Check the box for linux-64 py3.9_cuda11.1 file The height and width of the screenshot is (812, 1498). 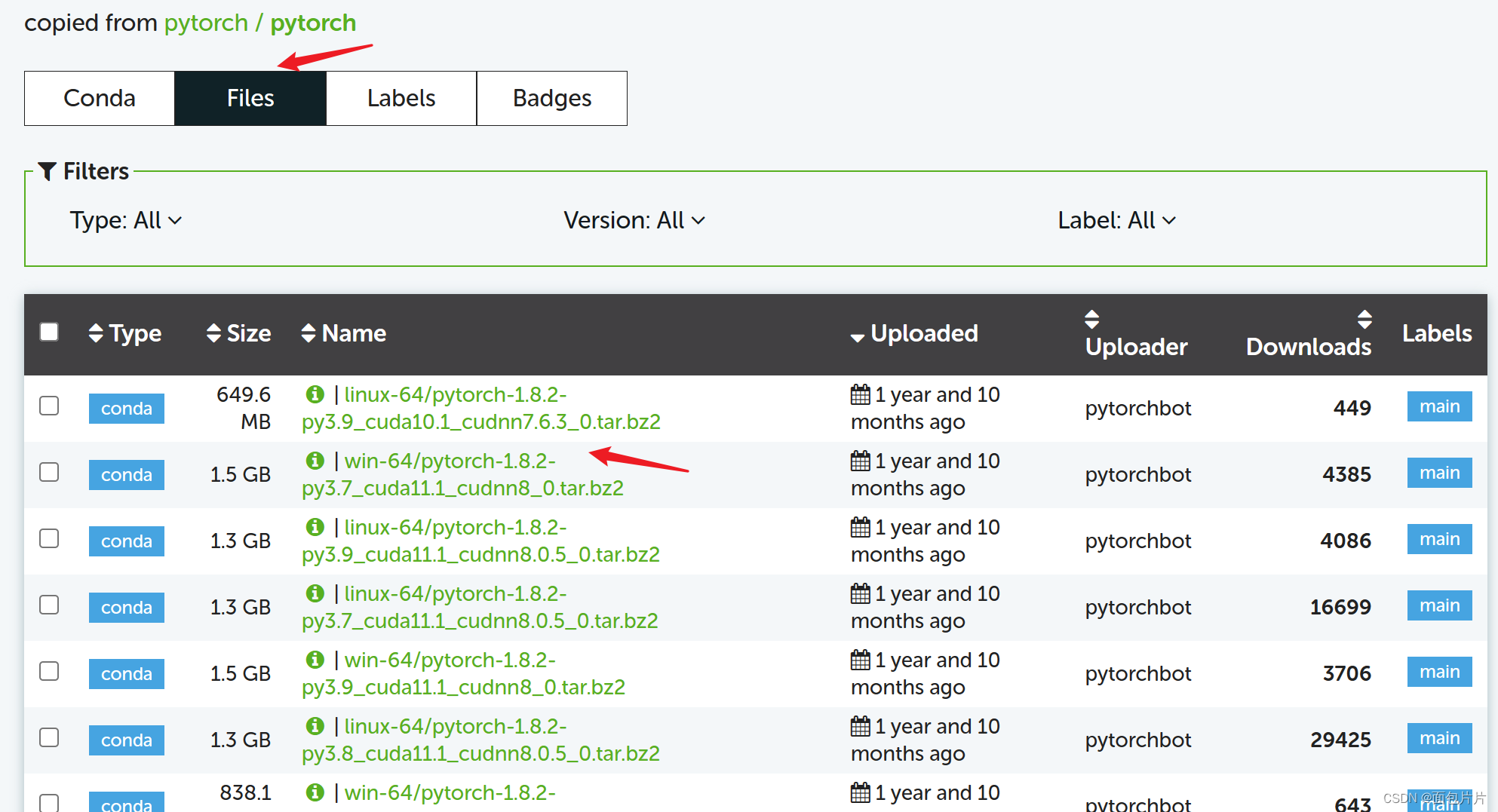coord(49,538)
